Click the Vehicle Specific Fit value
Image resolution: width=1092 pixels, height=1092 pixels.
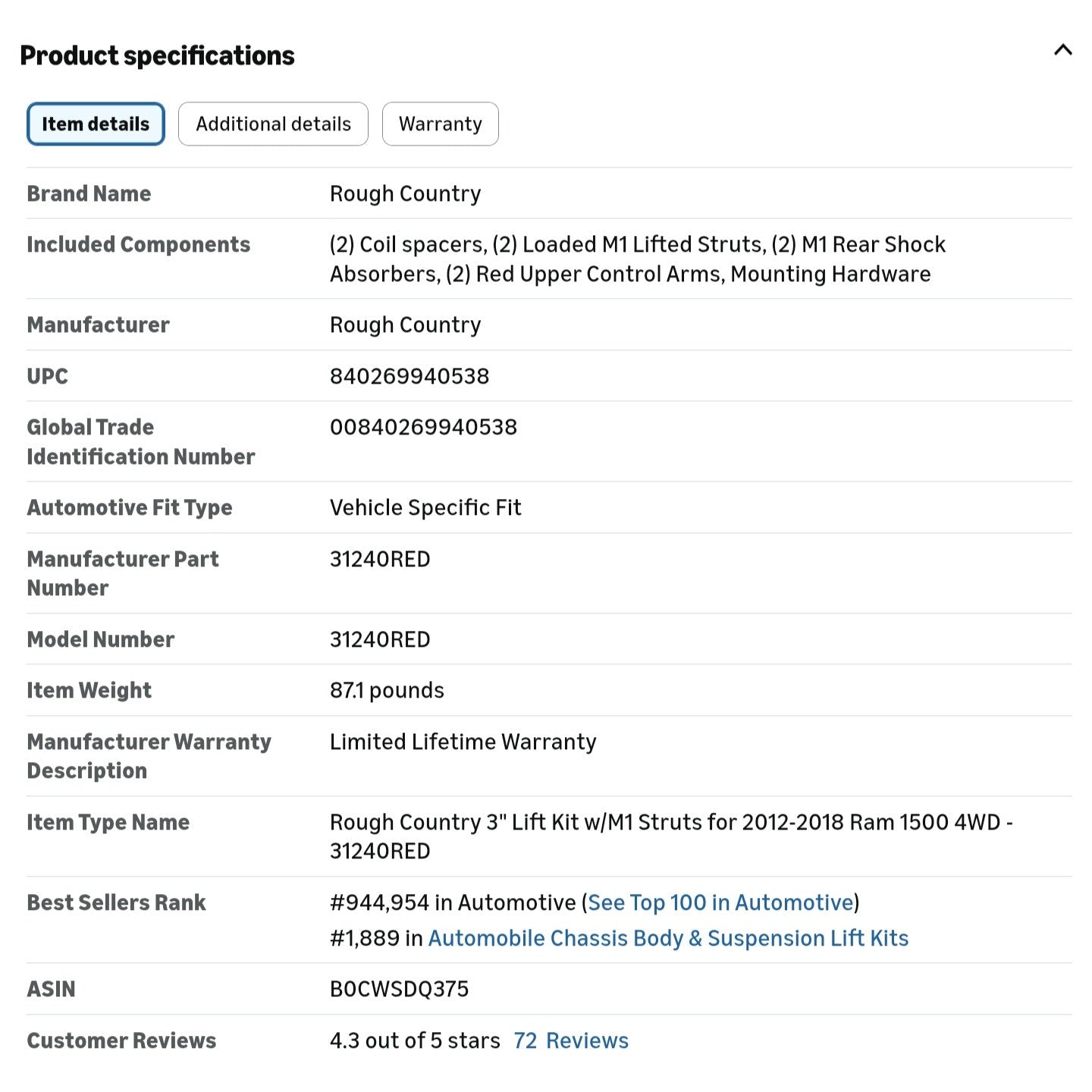tap(425, 507)
